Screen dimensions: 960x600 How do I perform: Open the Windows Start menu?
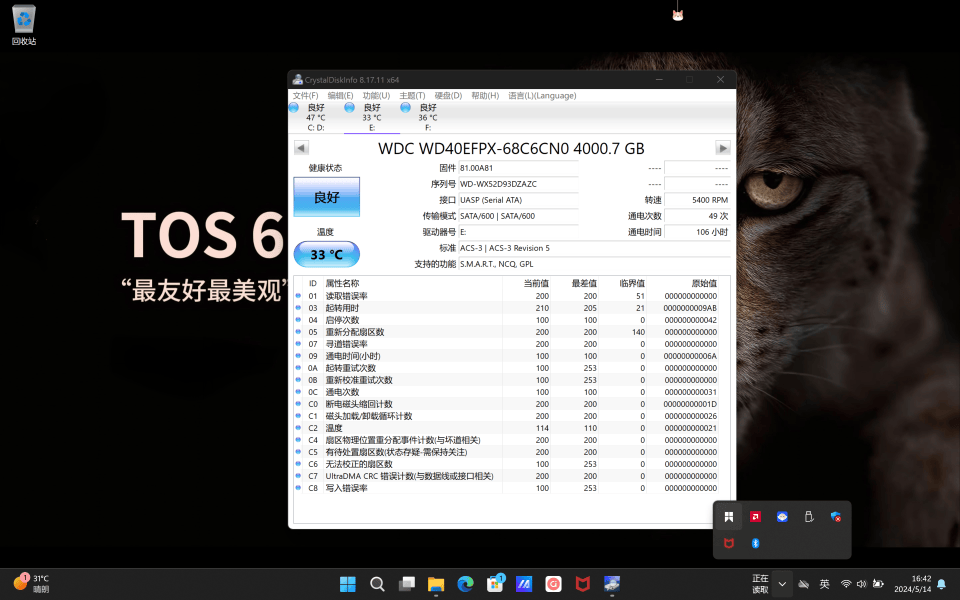(x=348, y=584)
